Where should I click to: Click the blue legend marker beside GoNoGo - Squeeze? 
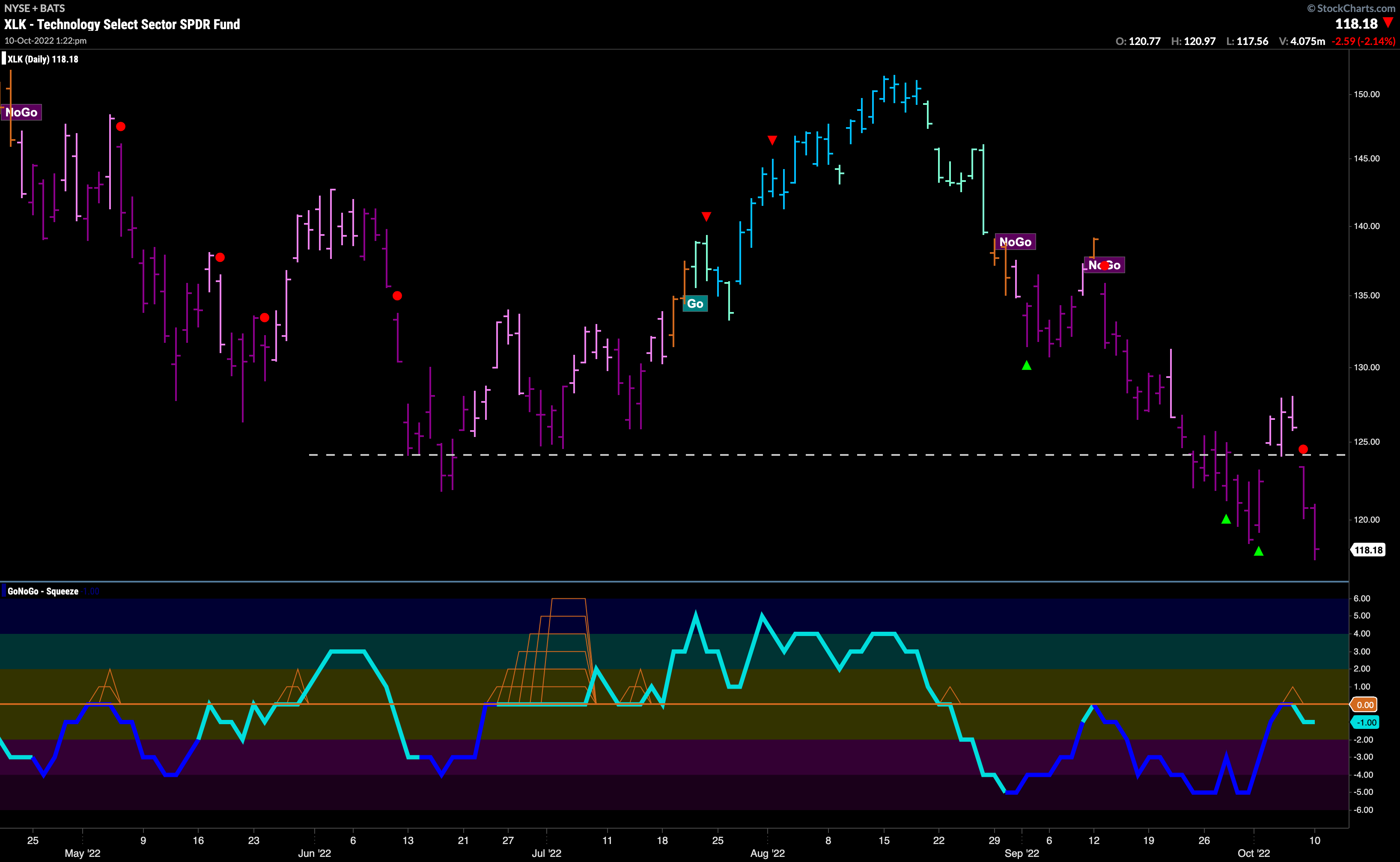(3, 591)
